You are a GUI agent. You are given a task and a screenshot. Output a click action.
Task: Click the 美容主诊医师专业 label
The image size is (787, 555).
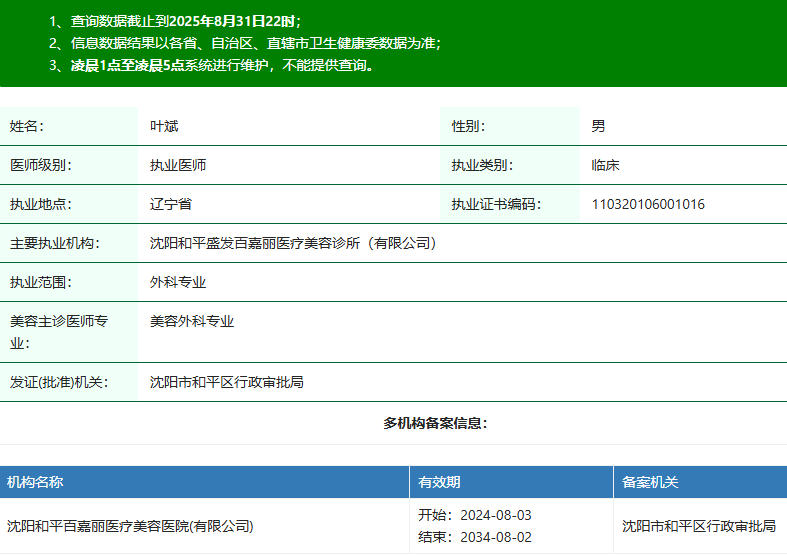59,331
